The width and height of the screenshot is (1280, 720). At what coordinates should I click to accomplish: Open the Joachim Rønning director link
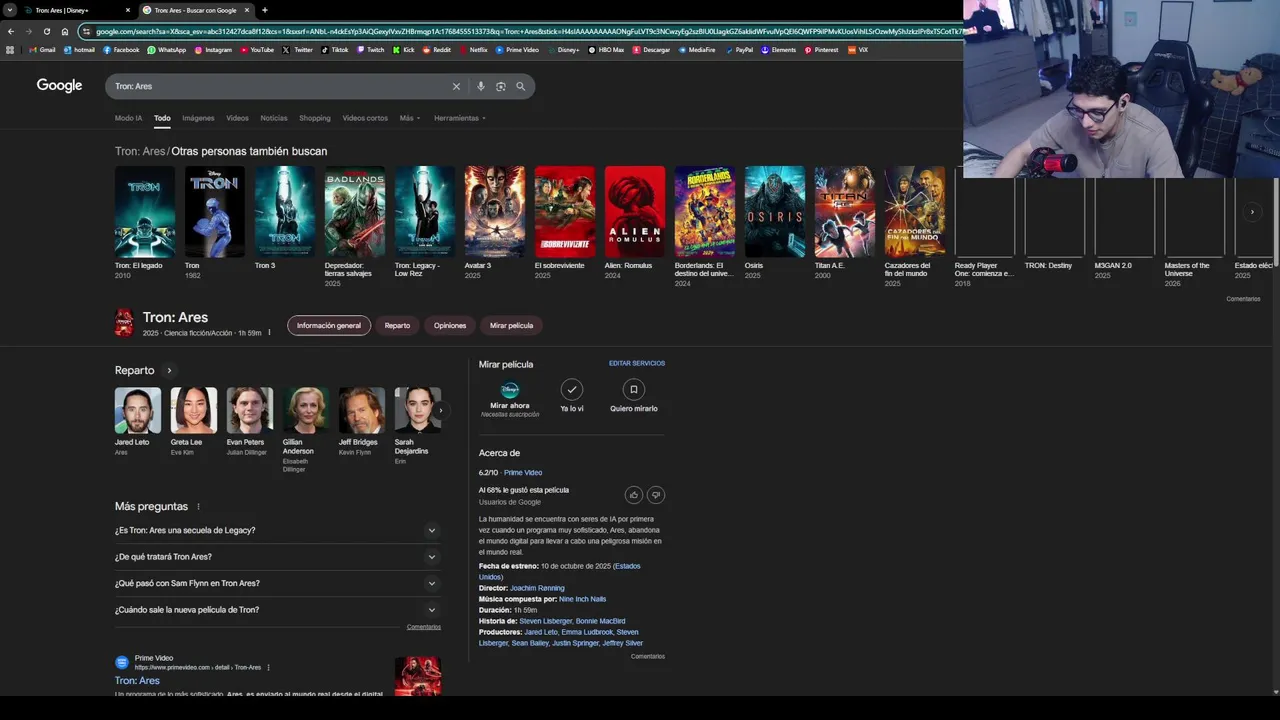click(537, 588)
